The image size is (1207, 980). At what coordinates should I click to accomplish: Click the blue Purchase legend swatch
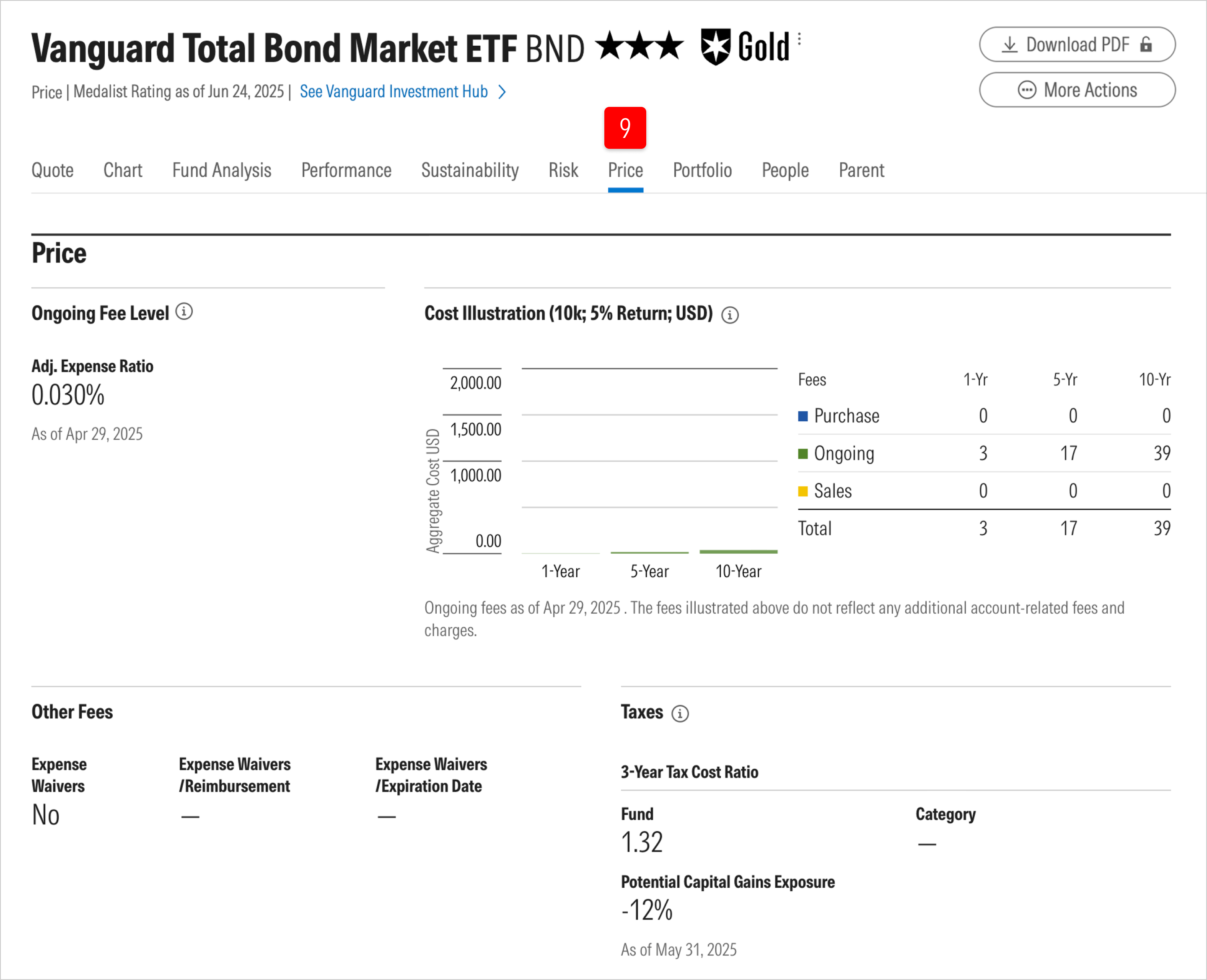click(803, 417)
